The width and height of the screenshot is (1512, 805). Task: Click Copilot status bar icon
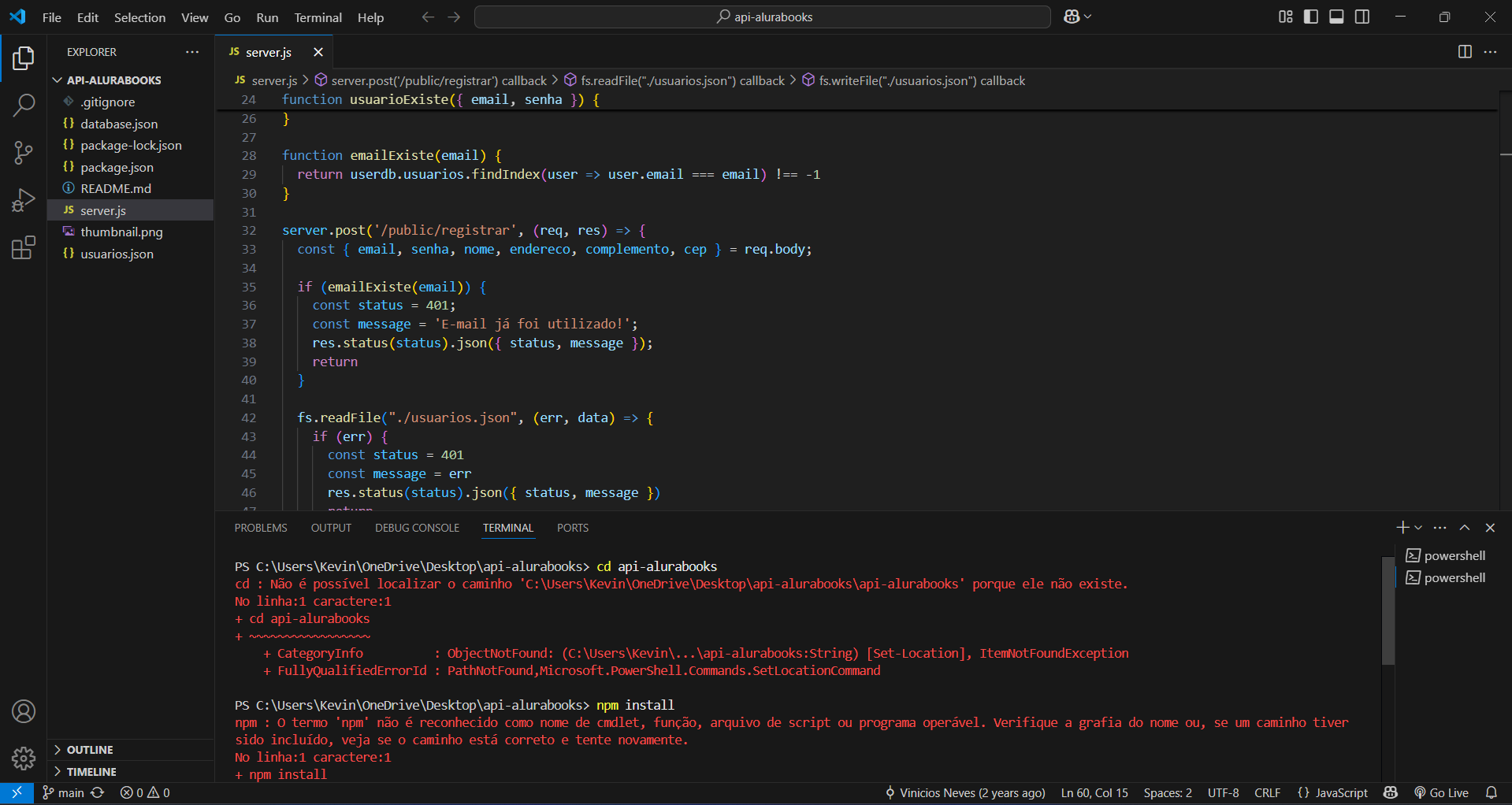point(1391,793)
